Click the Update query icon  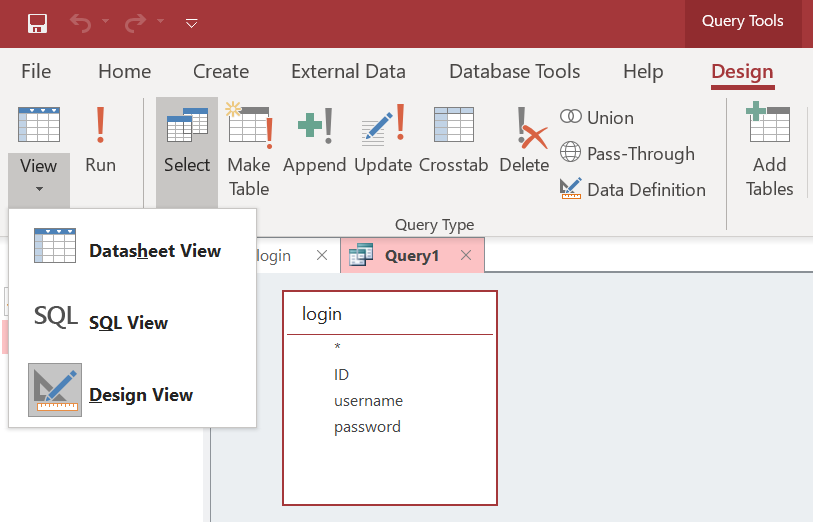[383, 141]
